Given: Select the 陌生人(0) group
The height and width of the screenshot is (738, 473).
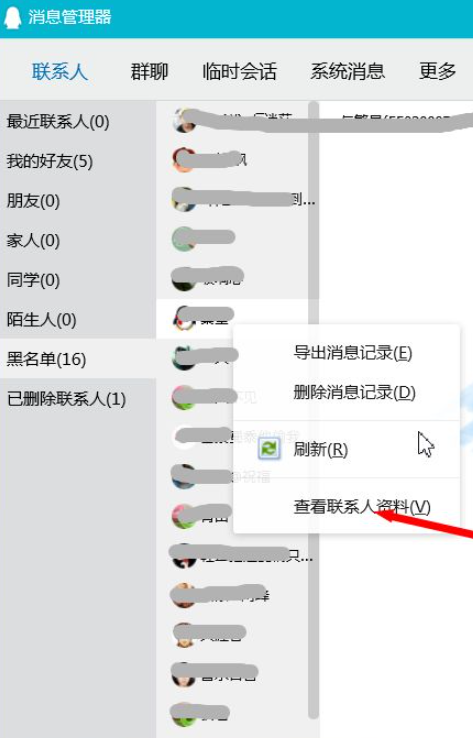Looking at the screenshot, I should pos(41,320).
